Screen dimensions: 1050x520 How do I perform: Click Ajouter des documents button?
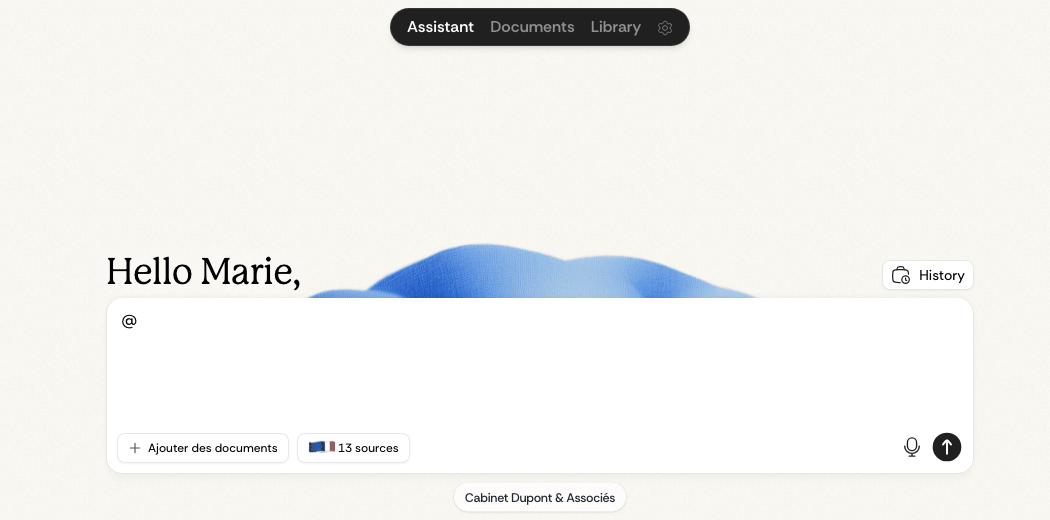[x=203, y=448]
